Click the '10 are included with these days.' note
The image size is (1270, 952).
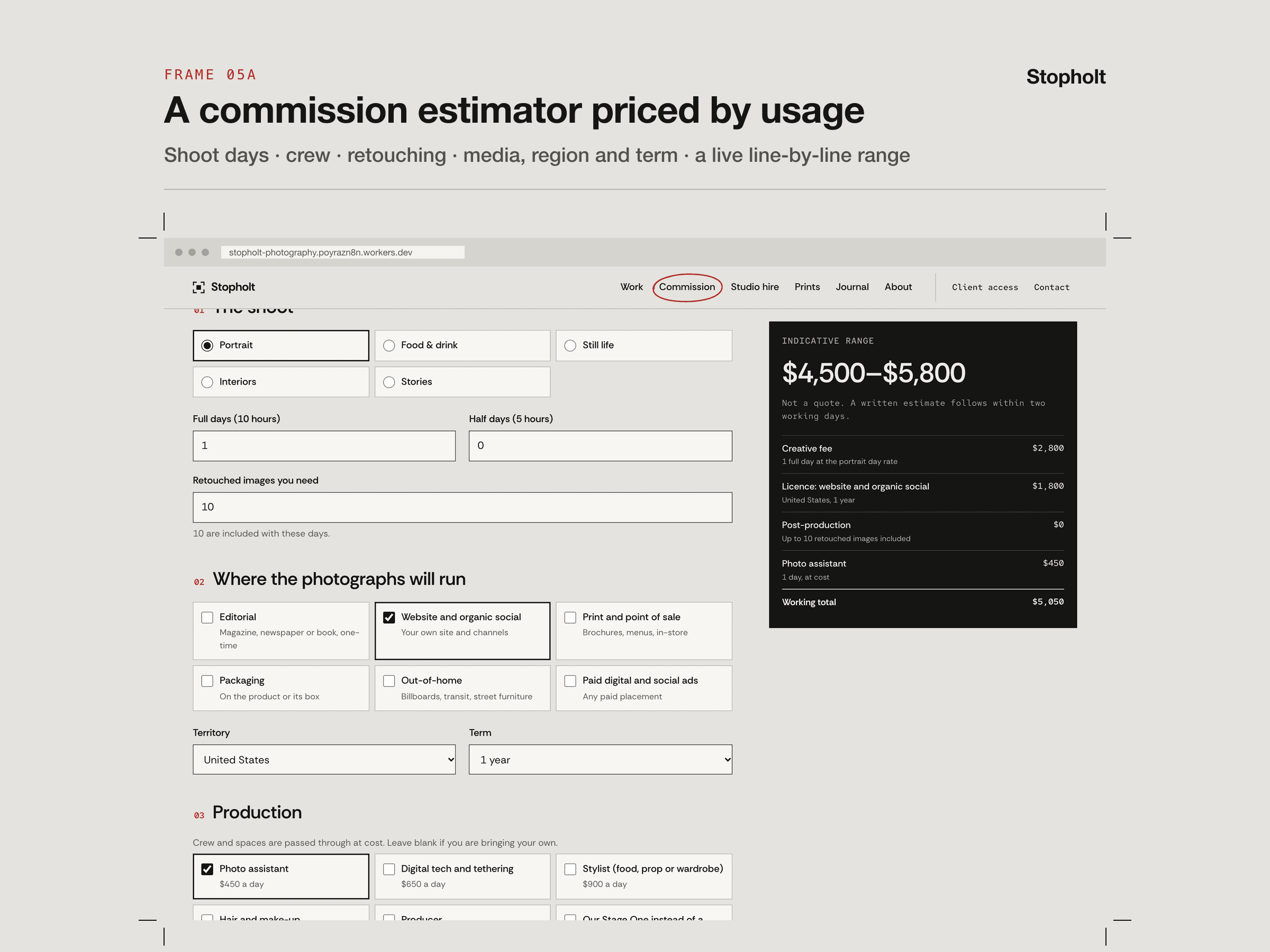(x=261, y=534)
